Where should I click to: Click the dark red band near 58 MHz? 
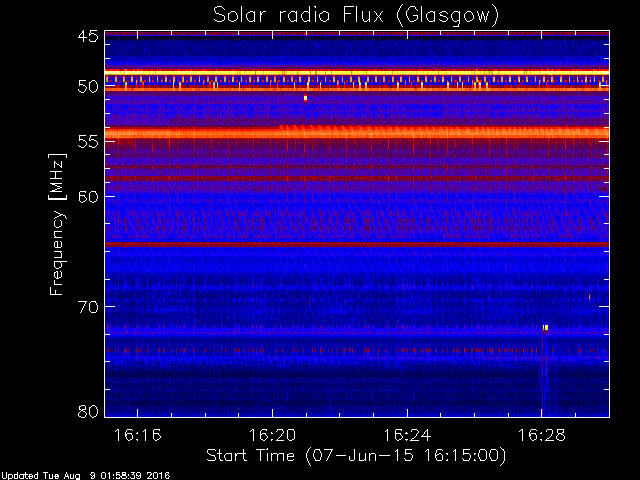pyautogui.click(x=355, y=178)
